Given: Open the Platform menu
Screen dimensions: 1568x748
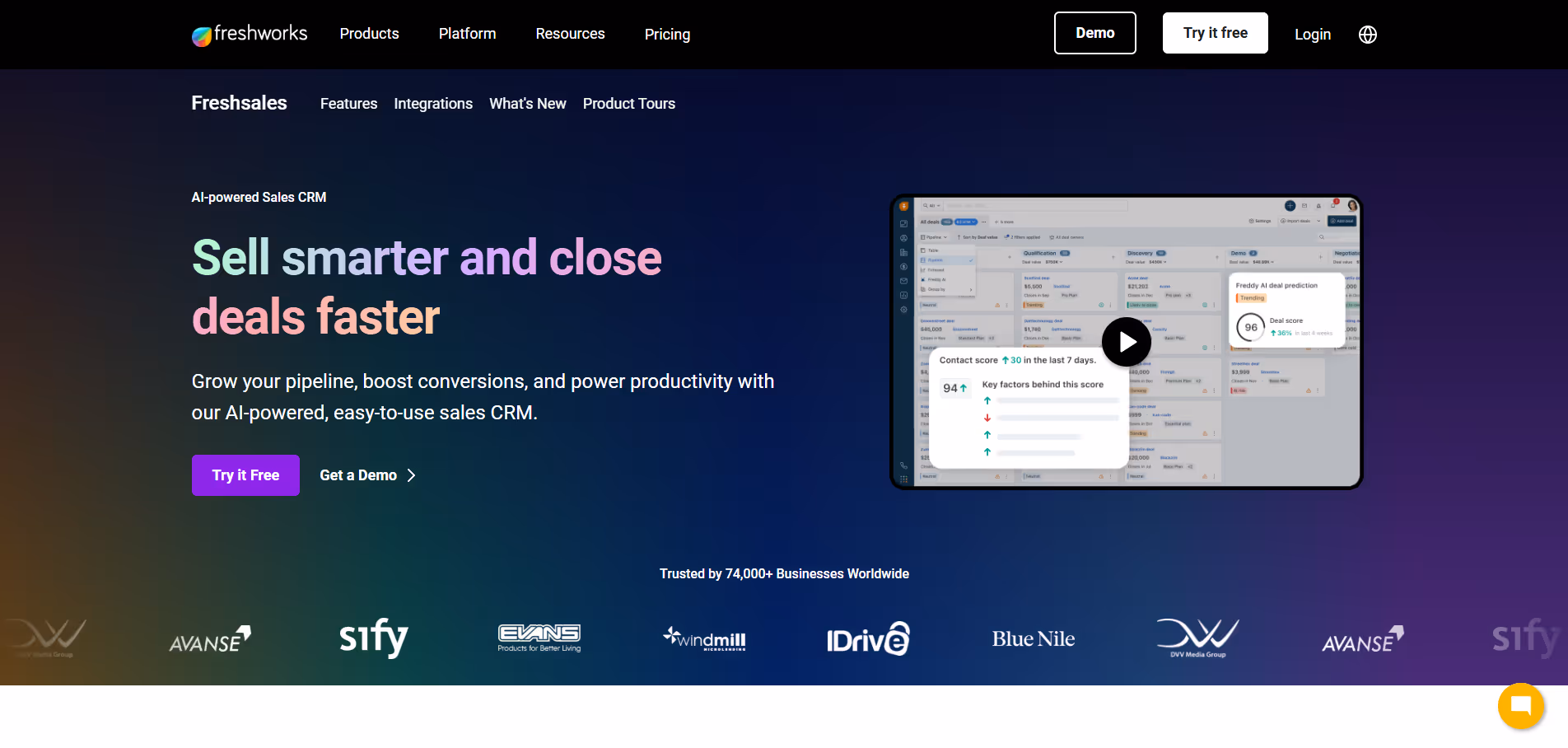Looking at the screenshot, I should pyautogui.click(x=467, y=34).
